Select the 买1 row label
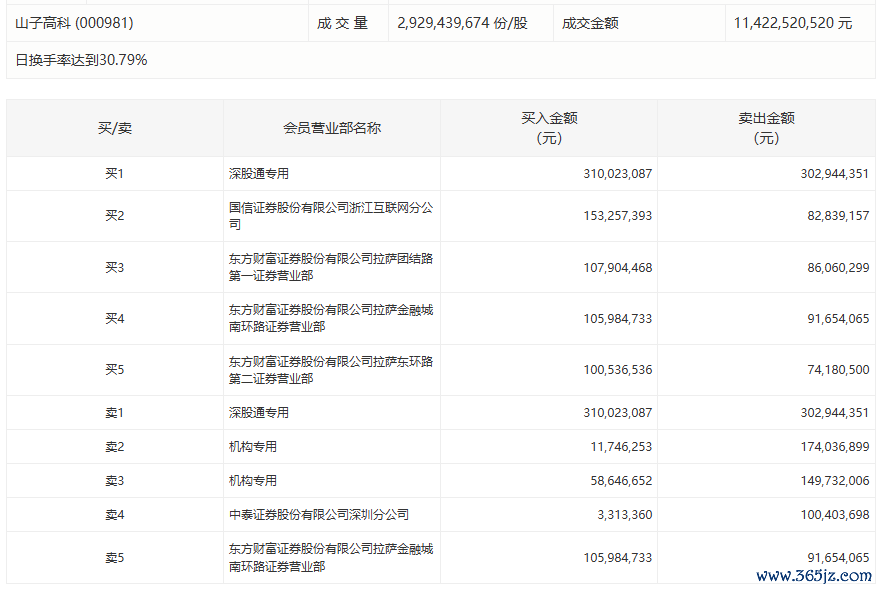 pos(114,174)
